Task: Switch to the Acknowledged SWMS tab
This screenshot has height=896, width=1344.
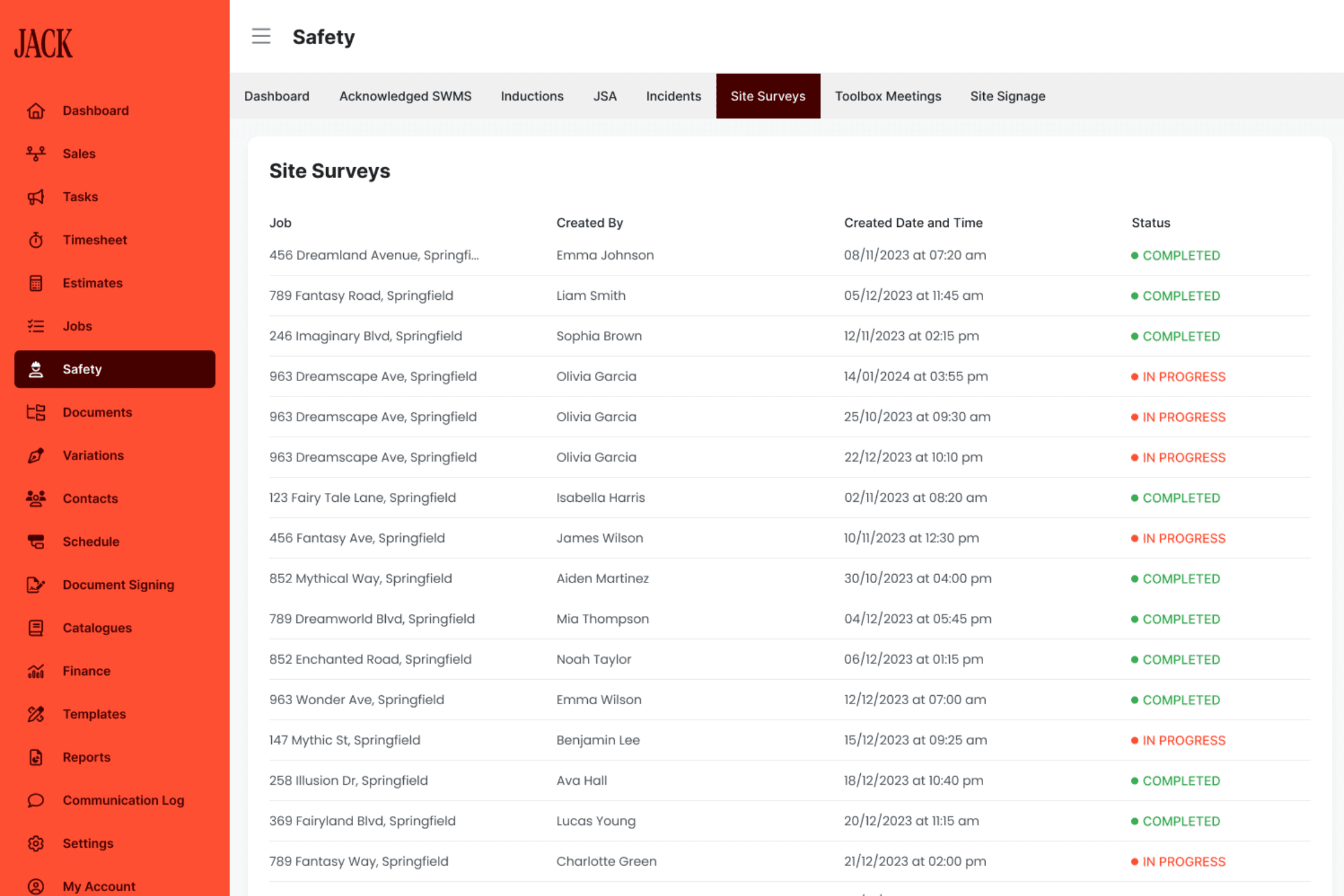Action: (405, 96)
